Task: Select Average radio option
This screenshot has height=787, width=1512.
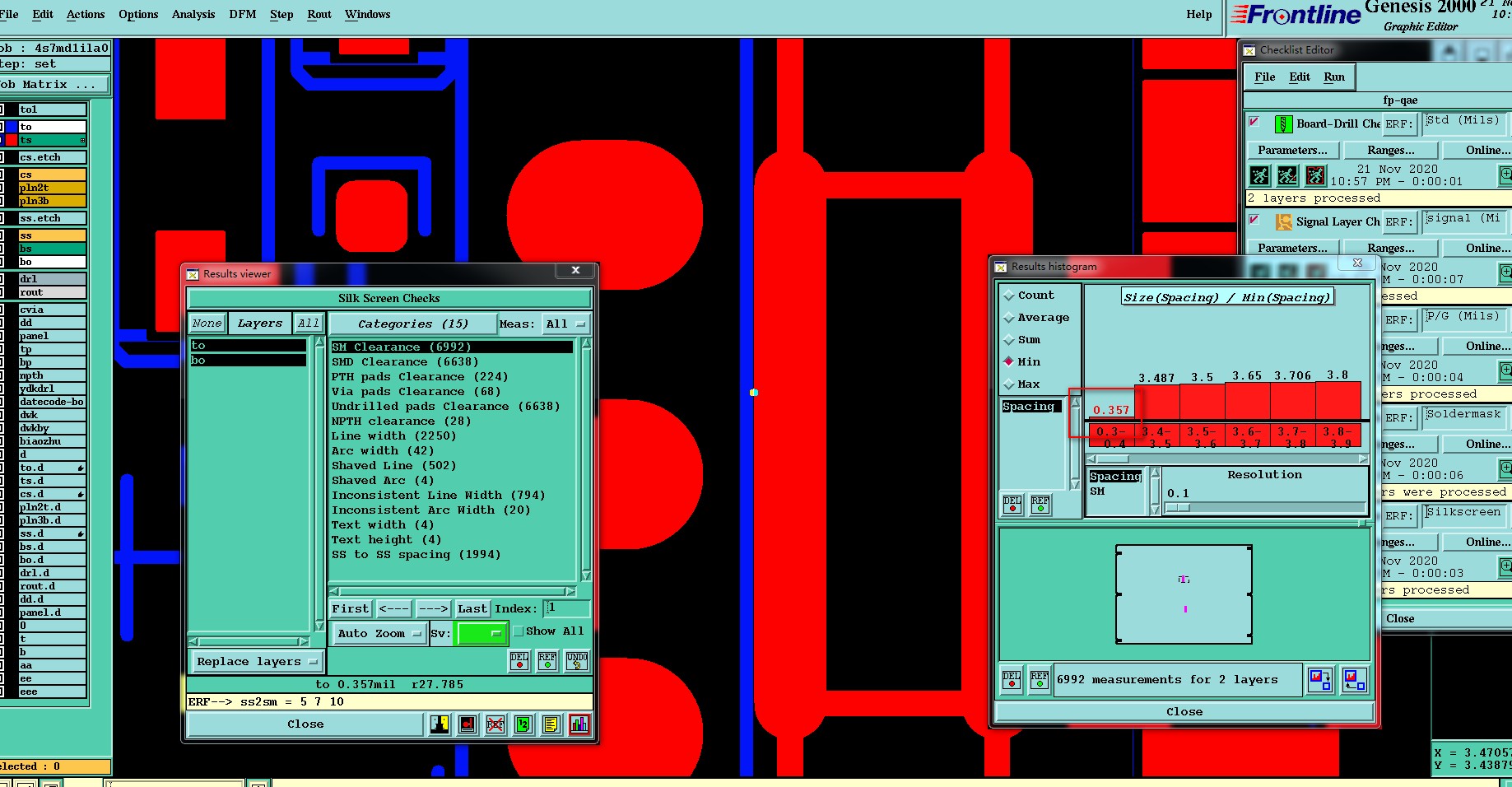Action: (1009, 318)
